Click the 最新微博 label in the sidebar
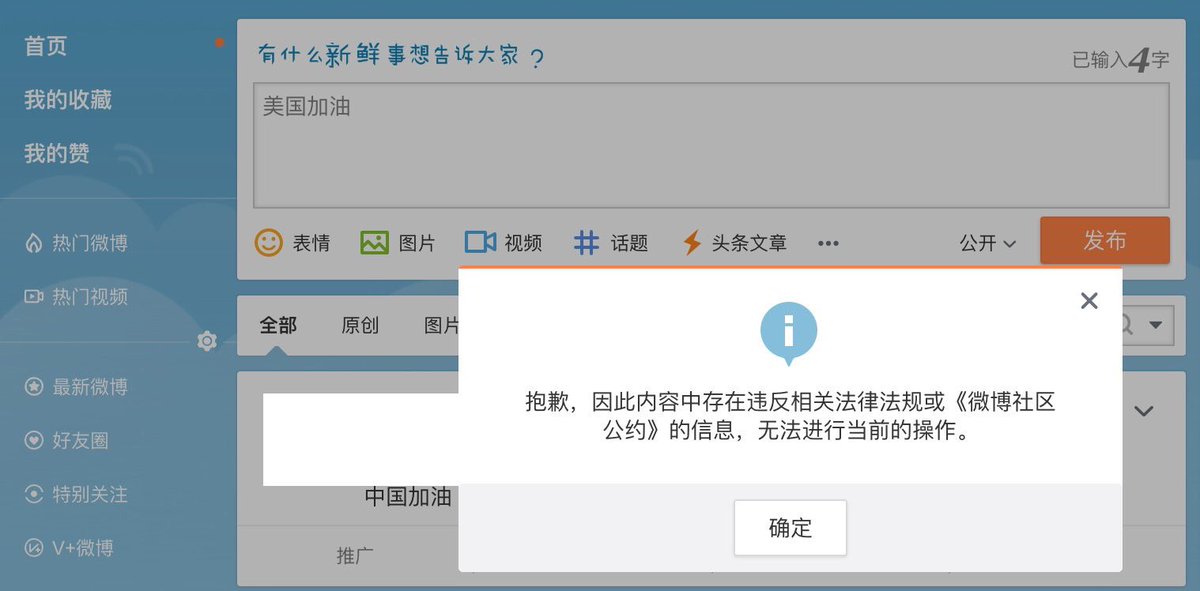Image resolution: width=1200 pixels, height=591 pixels. coord(90,387)
